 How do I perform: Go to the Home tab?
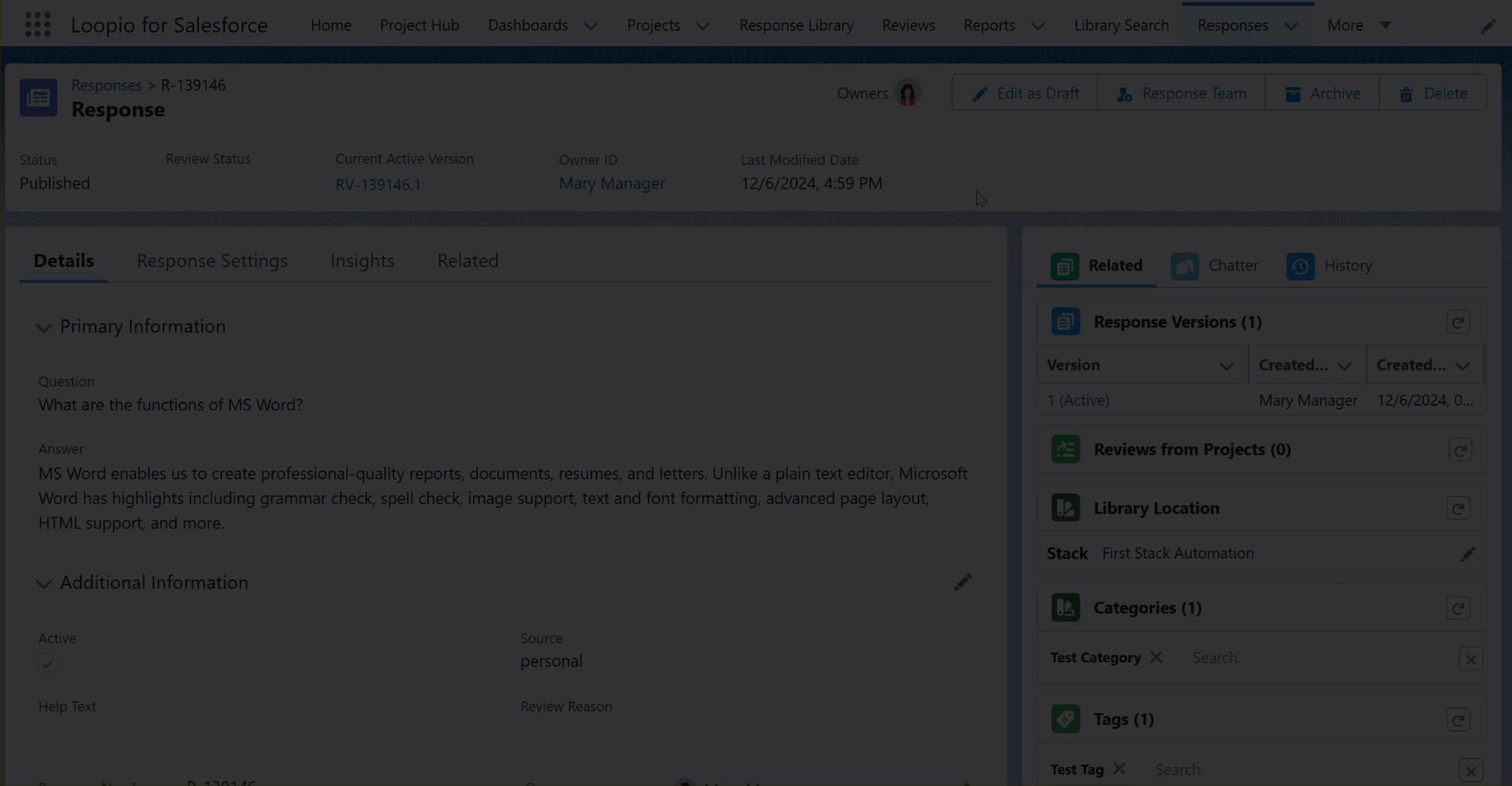pyautogui.click(x=330, y=25)
